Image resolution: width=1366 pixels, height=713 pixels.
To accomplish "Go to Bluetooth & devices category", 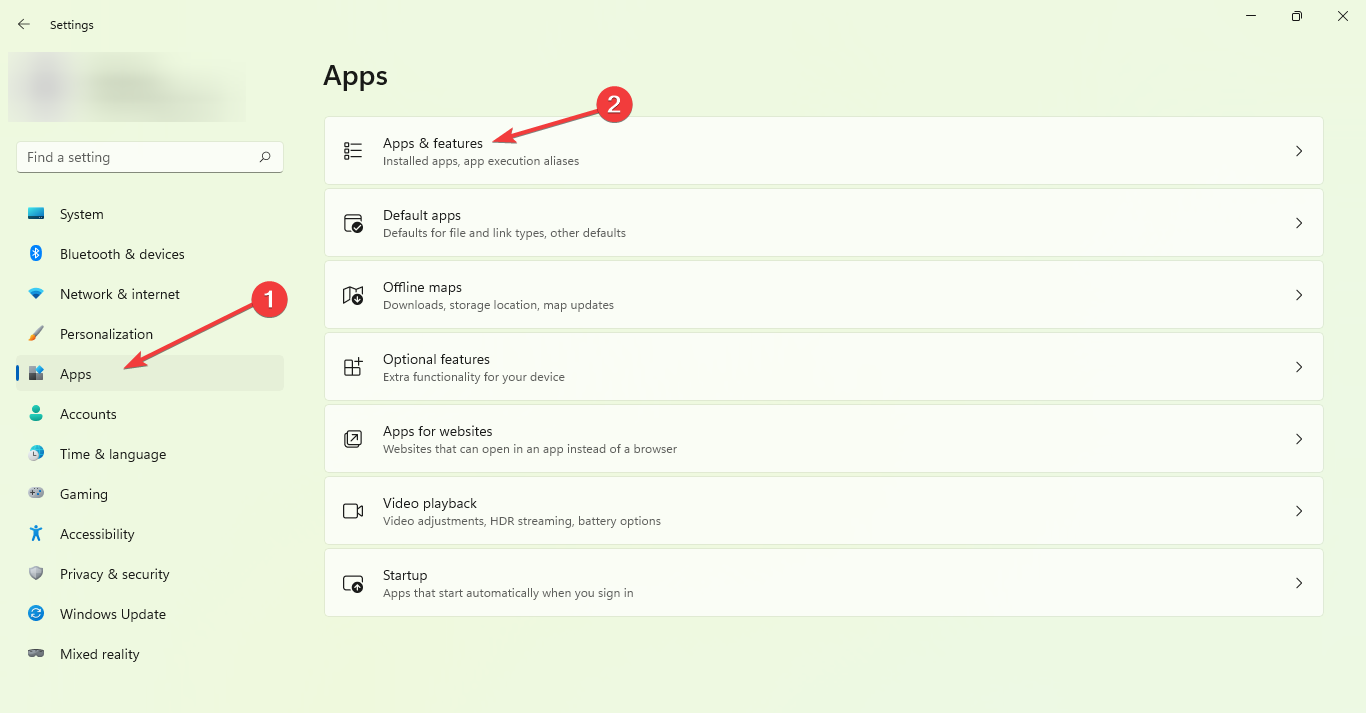I will click(x=150, y=254).
